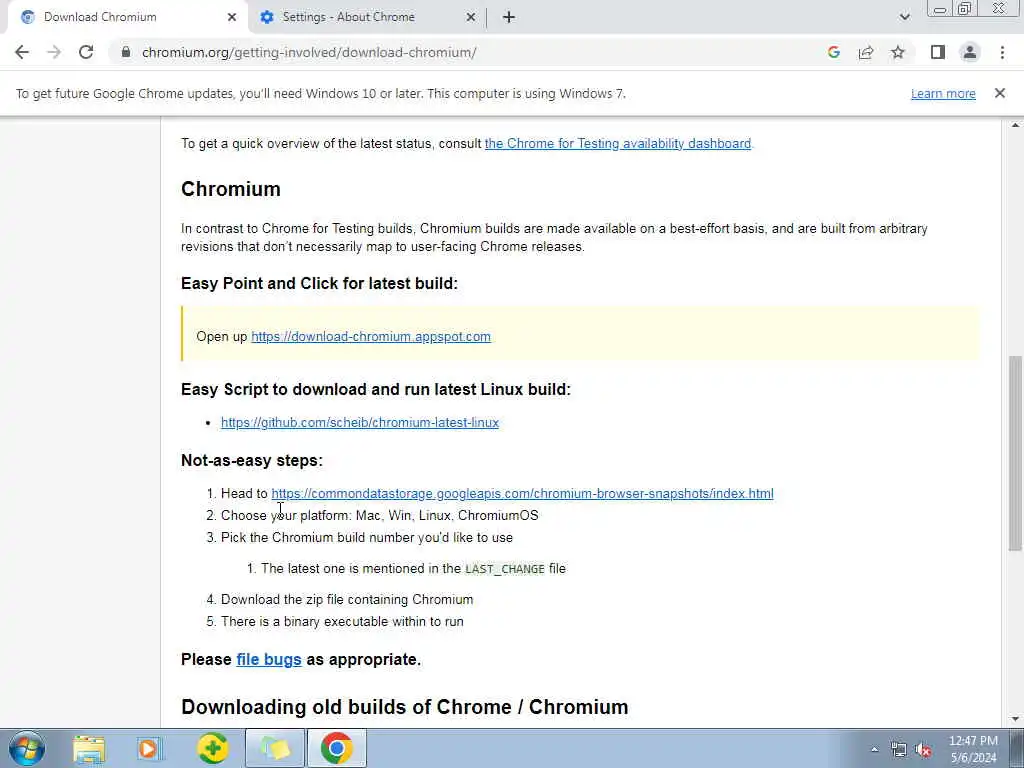Open the side panel
1024x768 pixels.
tap(938, 52)
